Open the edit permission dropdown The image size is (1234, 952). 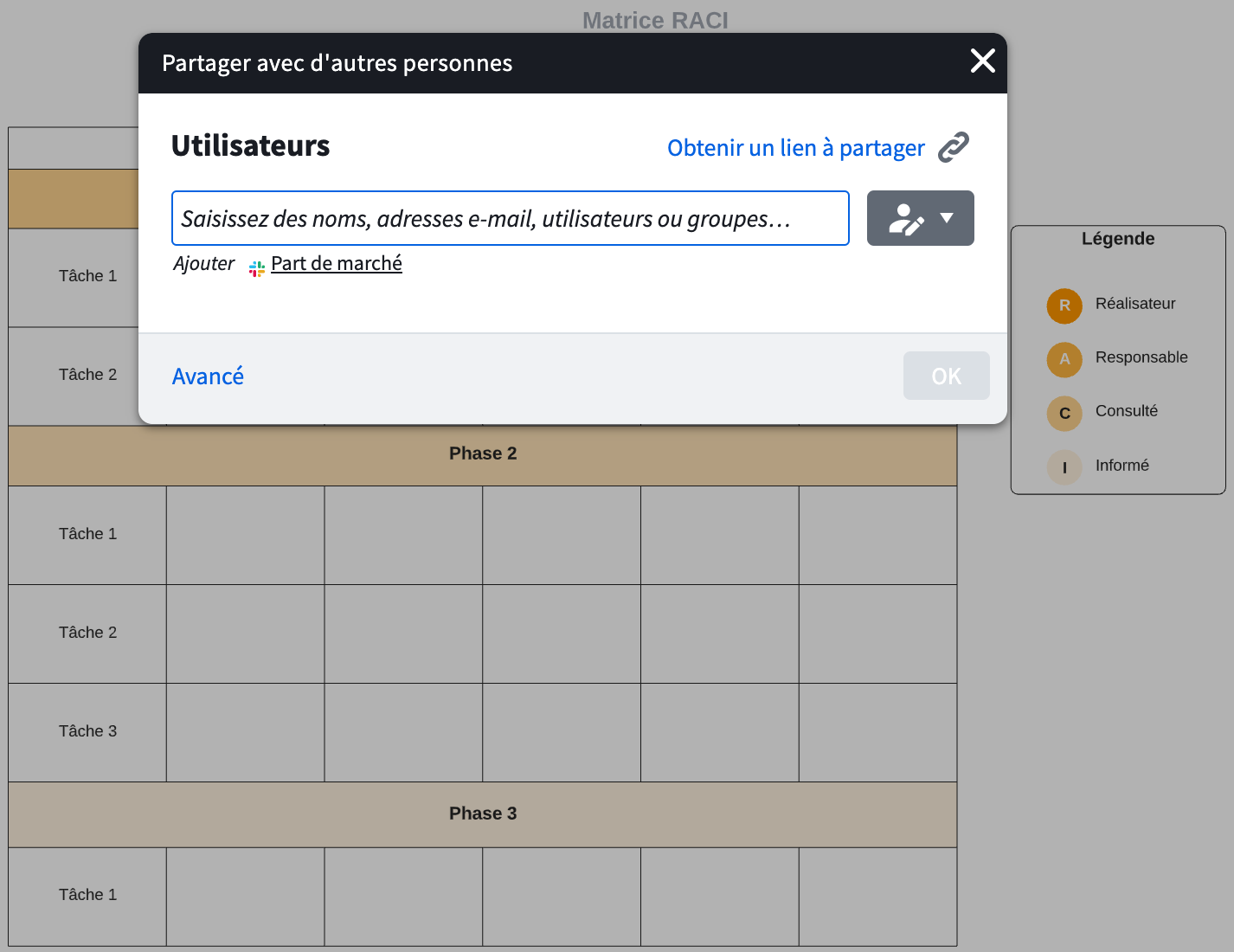(920, 218)
